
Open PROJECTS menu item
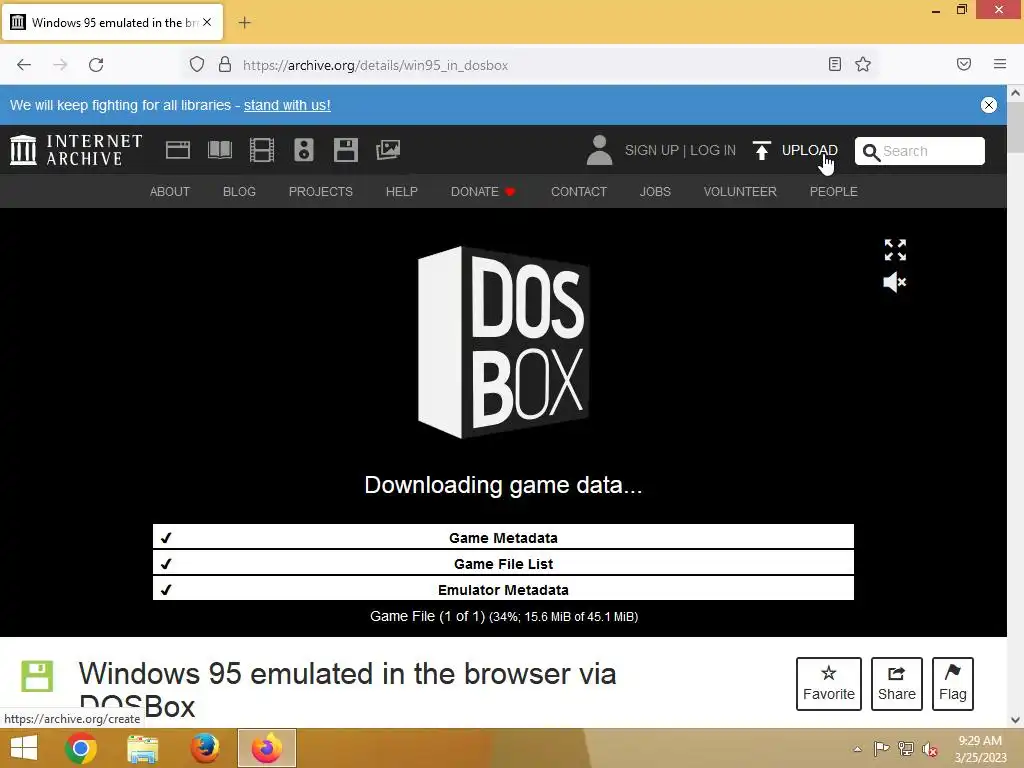321,191
